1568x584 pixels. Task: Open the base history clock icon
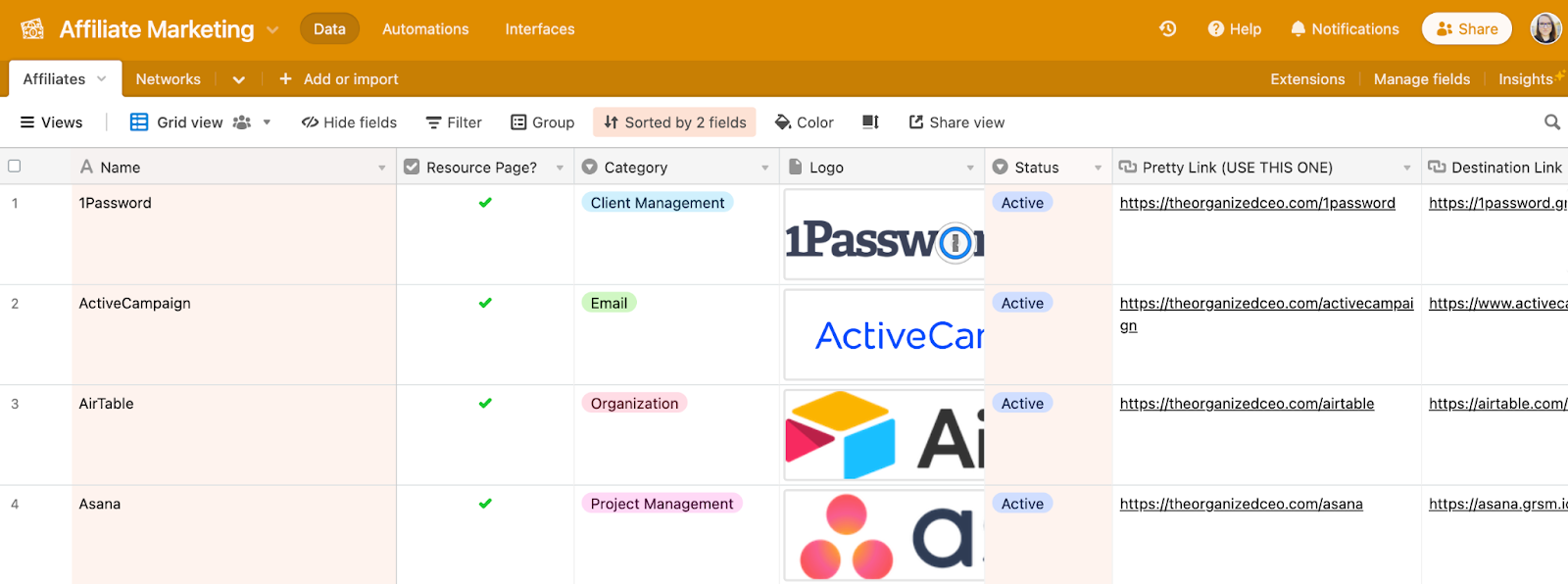click(1167, 28)
